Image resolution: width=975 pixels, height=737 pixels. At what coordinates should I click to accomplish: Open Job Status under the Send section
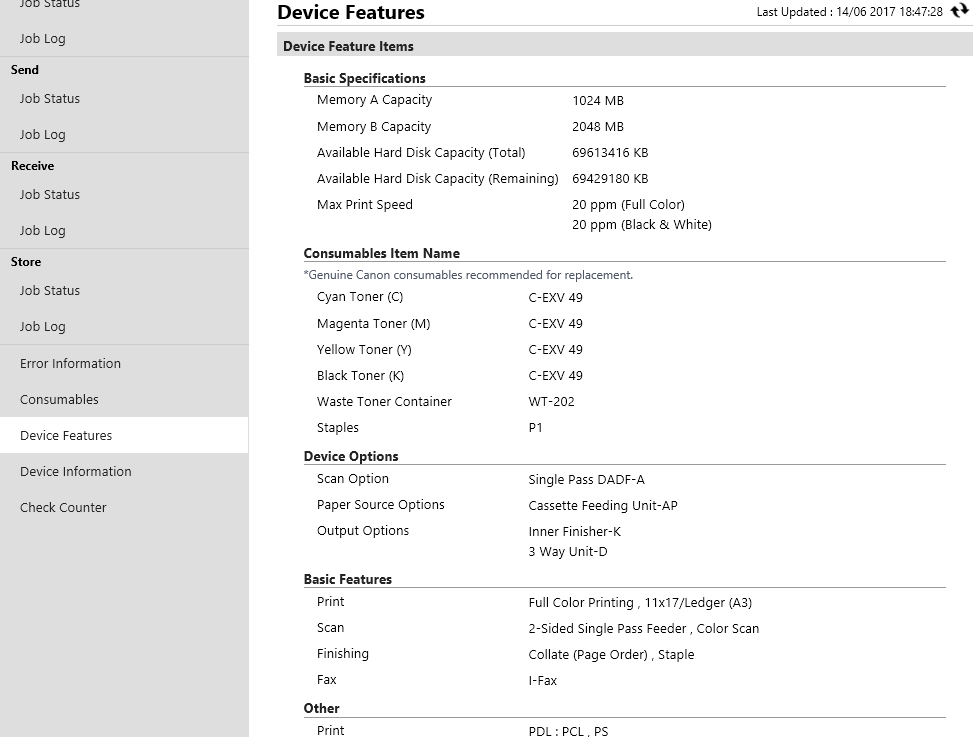[x=50, y=99]
